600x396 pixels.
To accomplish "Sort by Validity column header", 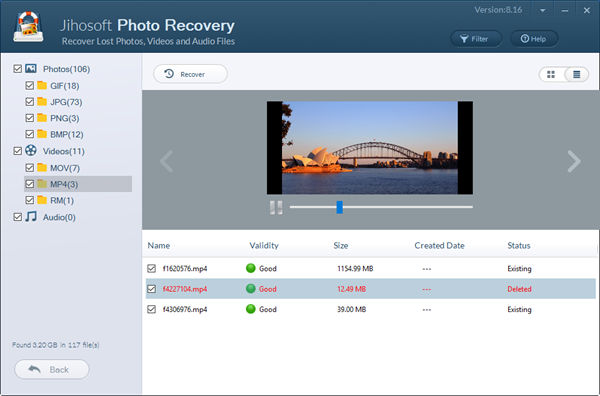I will (x=264, y=246).
